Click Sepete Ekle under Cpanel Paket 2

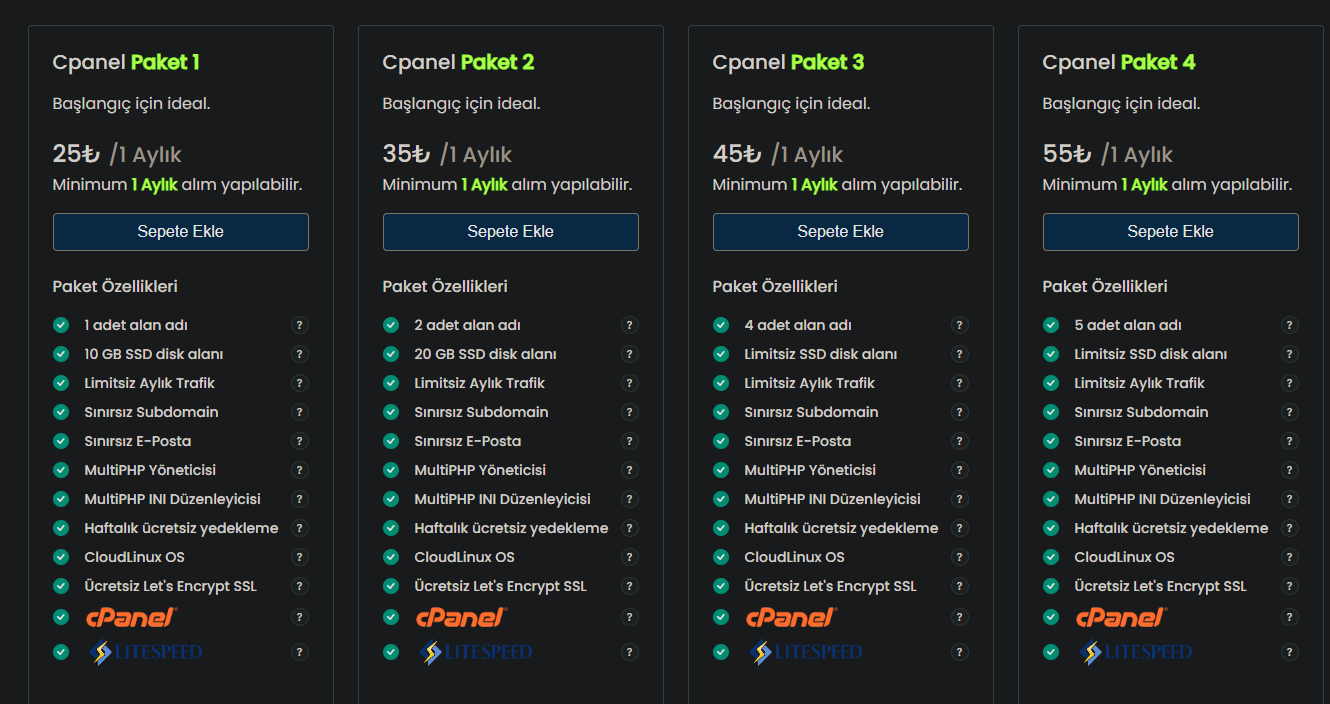511,232
